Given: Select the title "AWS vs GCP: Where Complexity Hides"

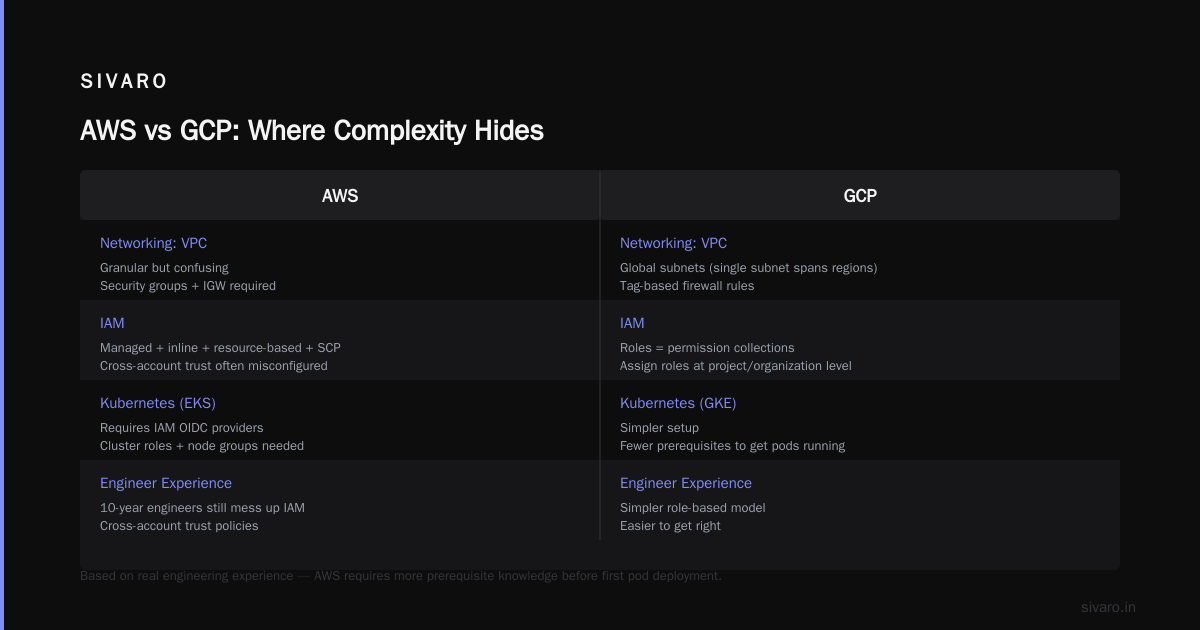Looking at the screenshot, I should click(x=312, y=130).
